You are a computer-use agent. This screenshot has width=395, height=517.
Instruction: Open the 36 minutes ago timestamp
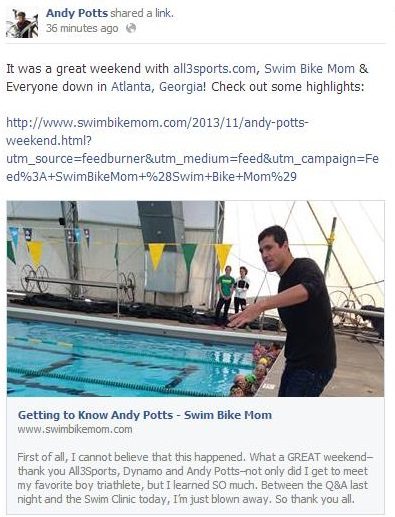point(82,28)
